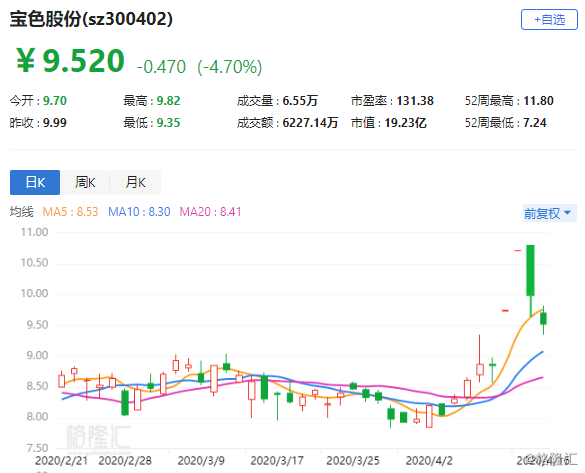This screenshot has width=585, height=473.
Task: Click the 2020/3/9 date axis label
Action: (201, 461)
